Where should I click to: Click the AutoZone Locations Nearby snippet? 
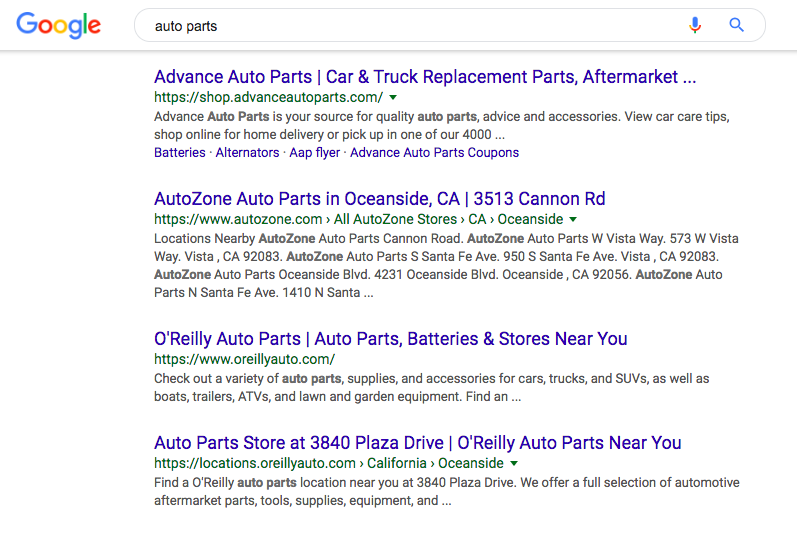[446, 266]
